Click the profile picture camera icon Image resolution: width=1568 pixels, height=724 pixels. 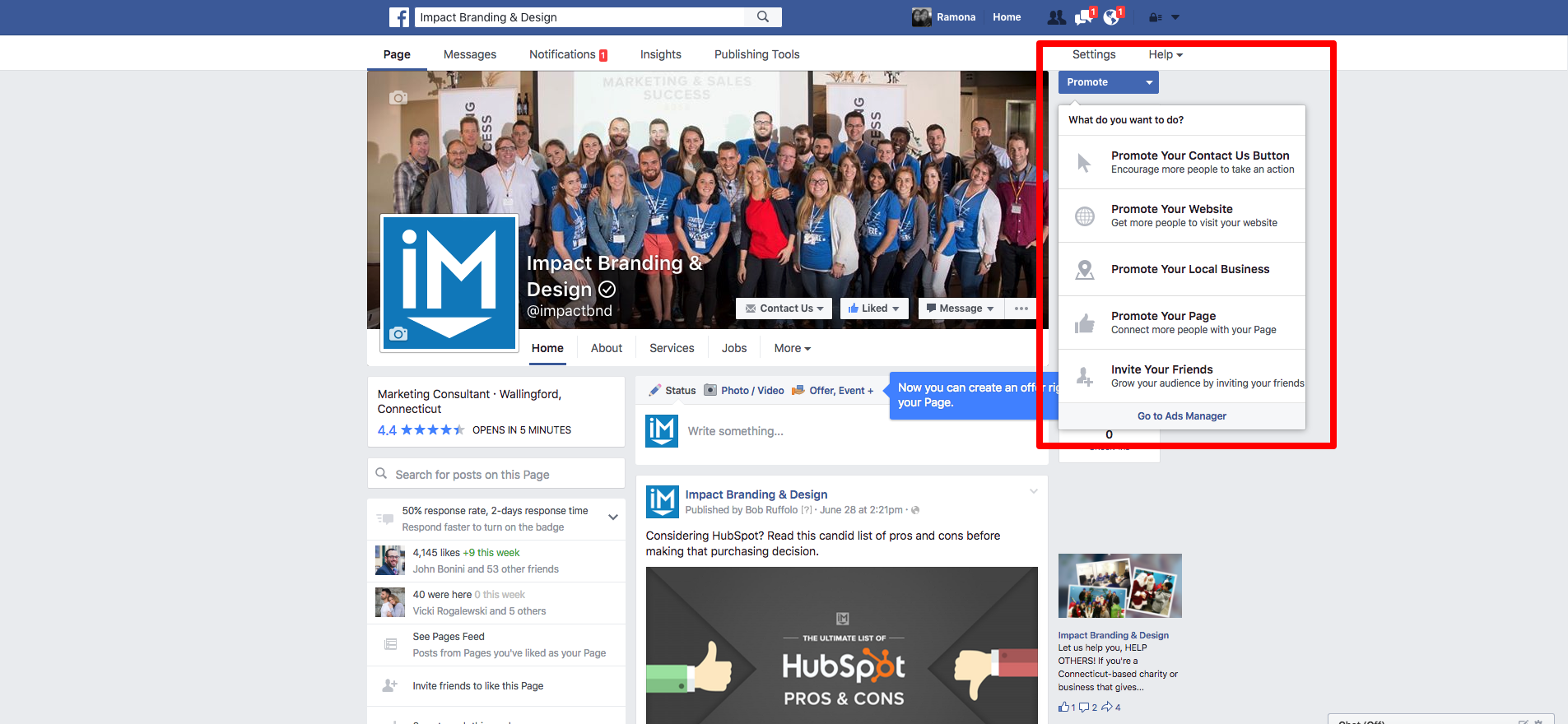(x=398, y=333)
